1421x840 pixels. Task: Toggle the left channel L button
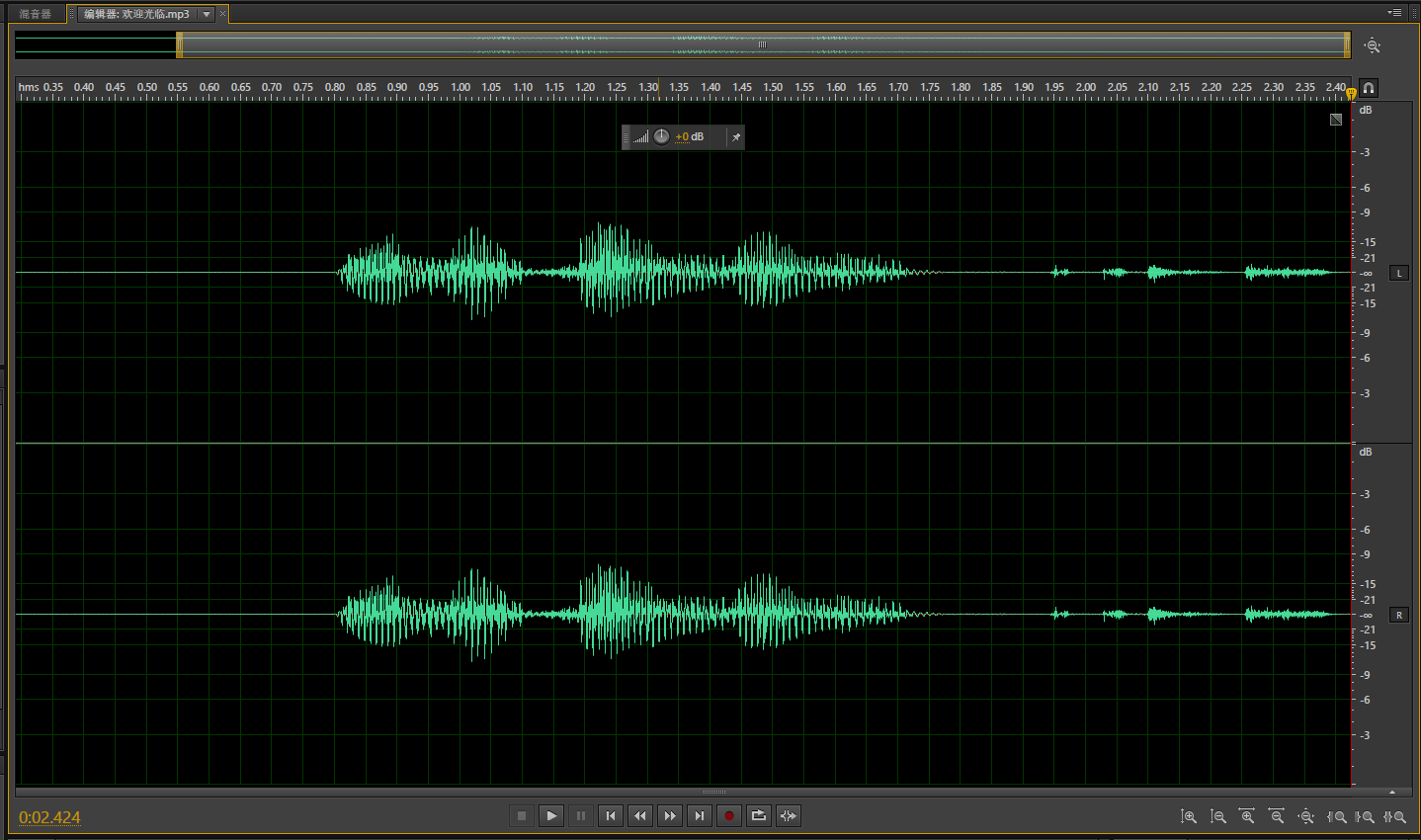1399,273
